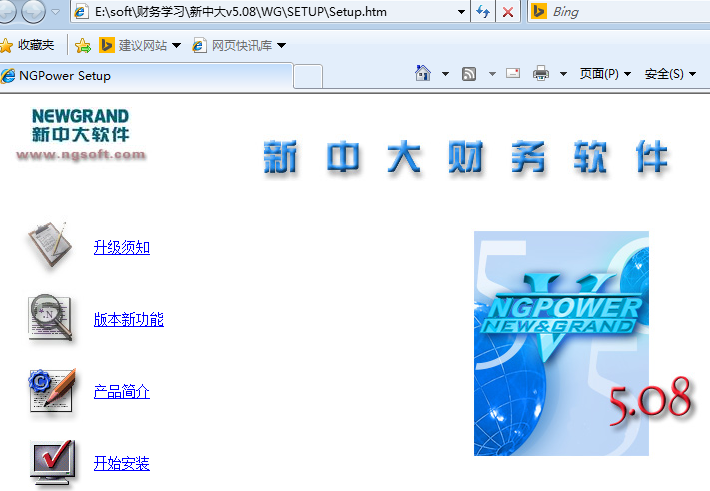Screen dimensions: 710x491
Task: Click the 开始安装 start install link
Action: pyautogui.click(x=121, y=463)
